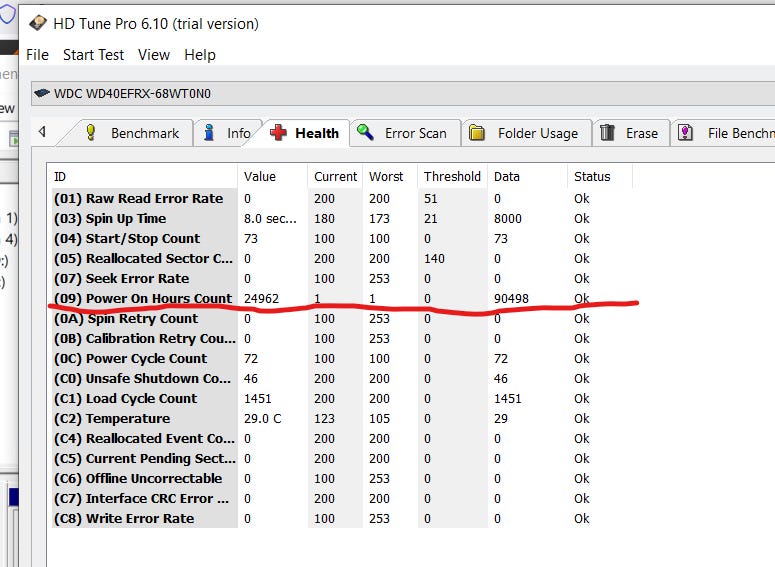
Task: Select the Temperature attribute row
Action: pos(128,418)
